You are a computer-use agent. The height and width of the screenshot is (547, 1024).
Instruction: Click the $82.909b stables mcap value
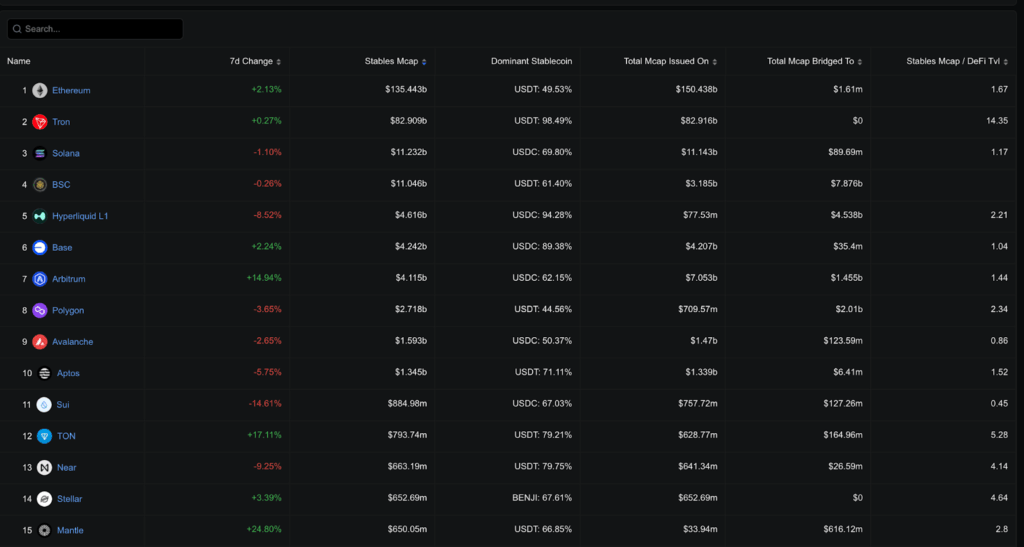tap(409, 121)
